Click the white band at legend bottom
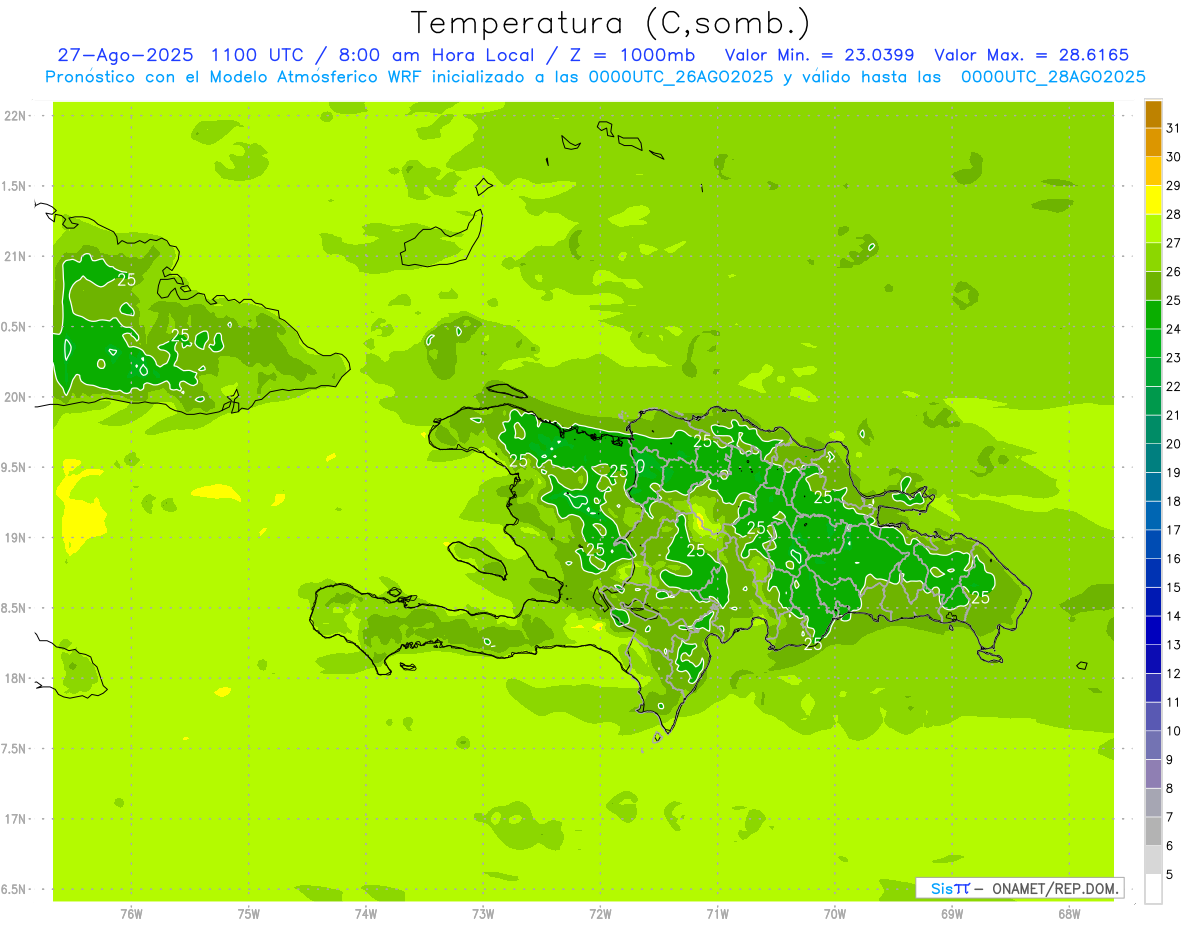 [1153, 889]
